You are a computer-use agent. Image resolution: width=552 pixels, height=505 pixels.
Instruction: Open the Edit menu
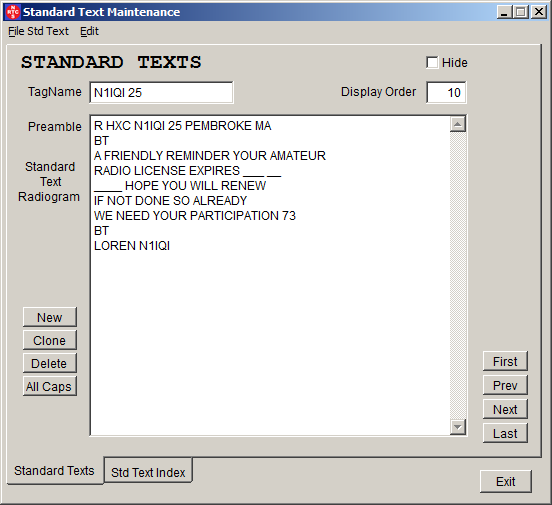point(89,31)
